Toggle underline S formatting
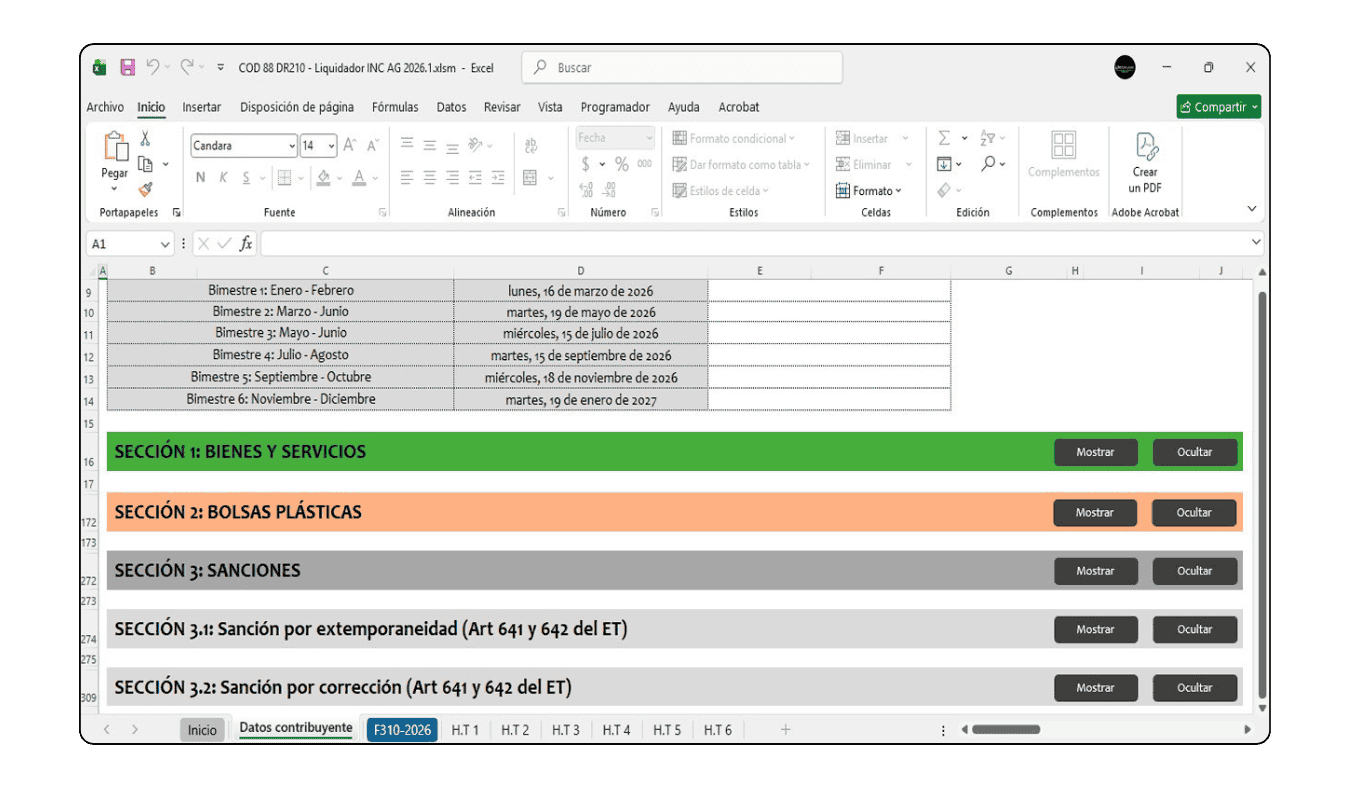 click(246, 178)
